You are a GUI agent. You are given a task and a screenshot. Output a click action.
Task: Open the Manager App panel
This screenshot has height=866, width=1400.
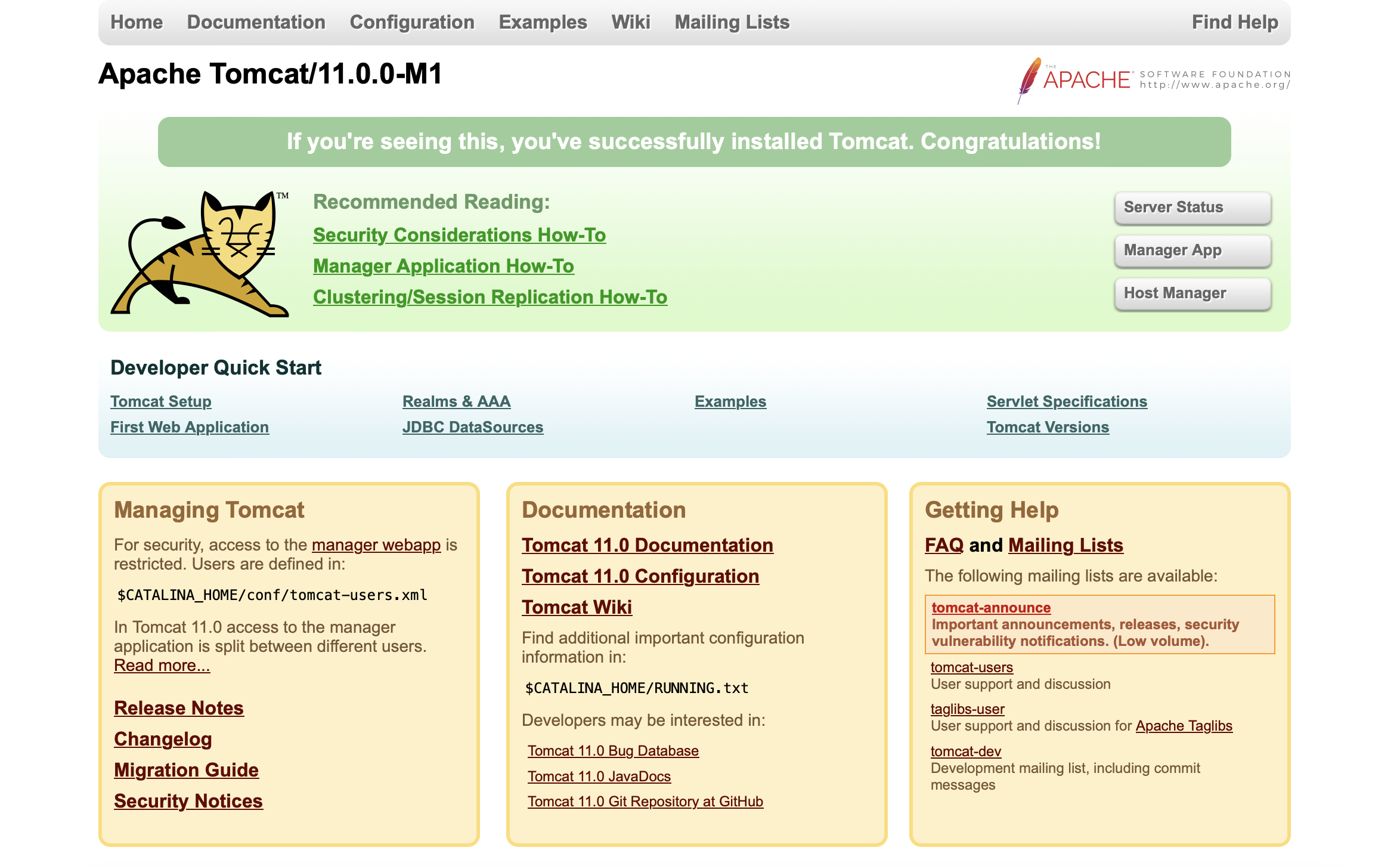tap(1192, 250)
